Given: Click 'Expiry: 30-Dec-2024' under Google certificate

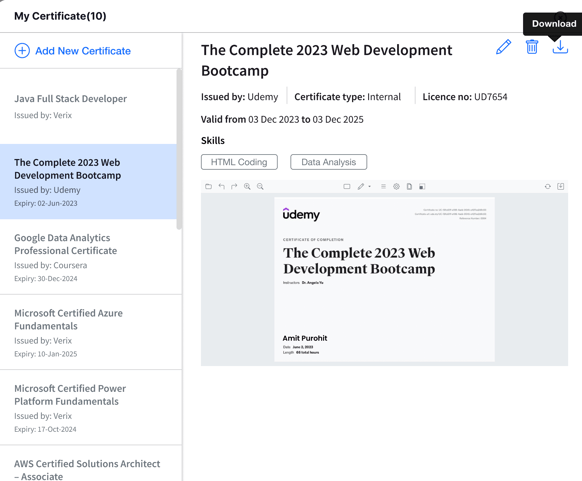Looking at the screenshot, I should [x=46, y=279].
